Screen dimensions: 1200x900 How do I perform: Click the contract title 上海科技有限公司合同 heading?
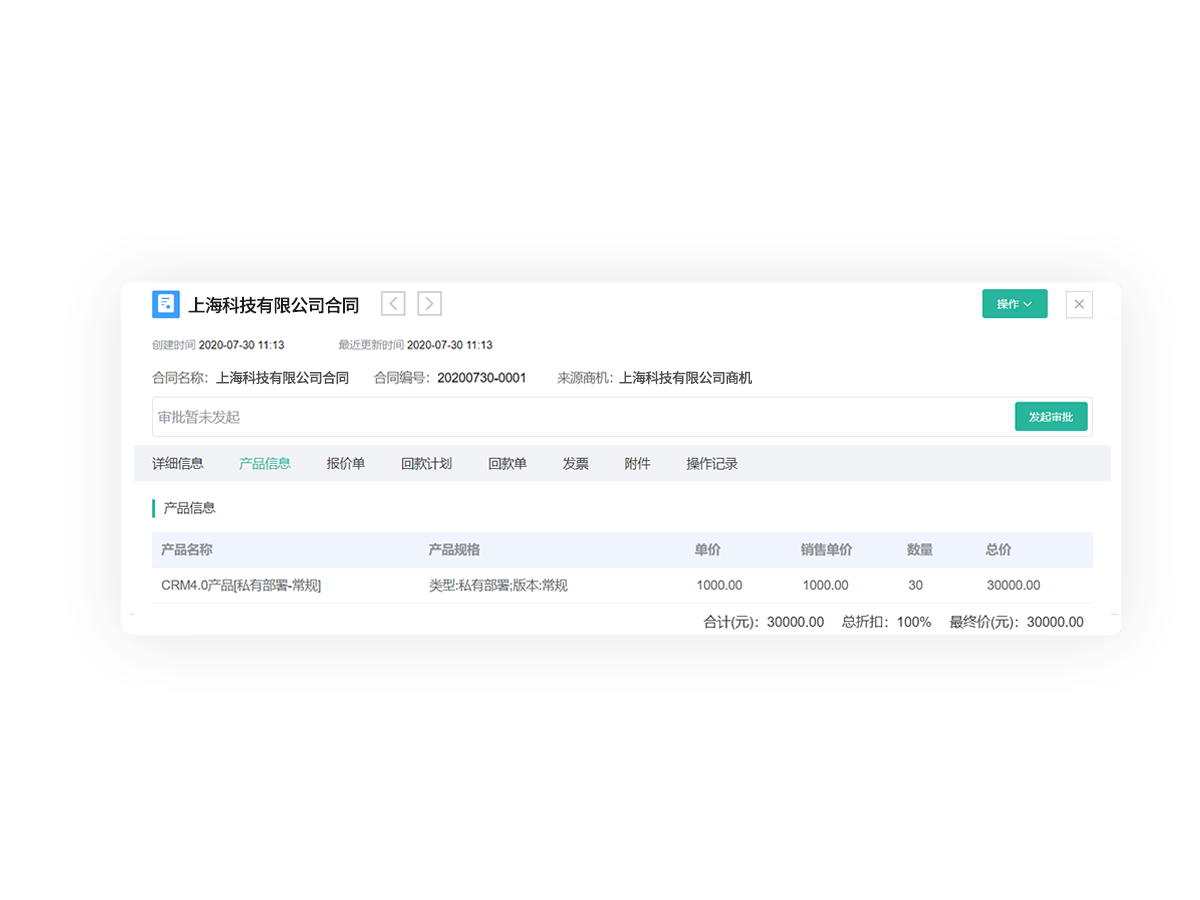274,305
